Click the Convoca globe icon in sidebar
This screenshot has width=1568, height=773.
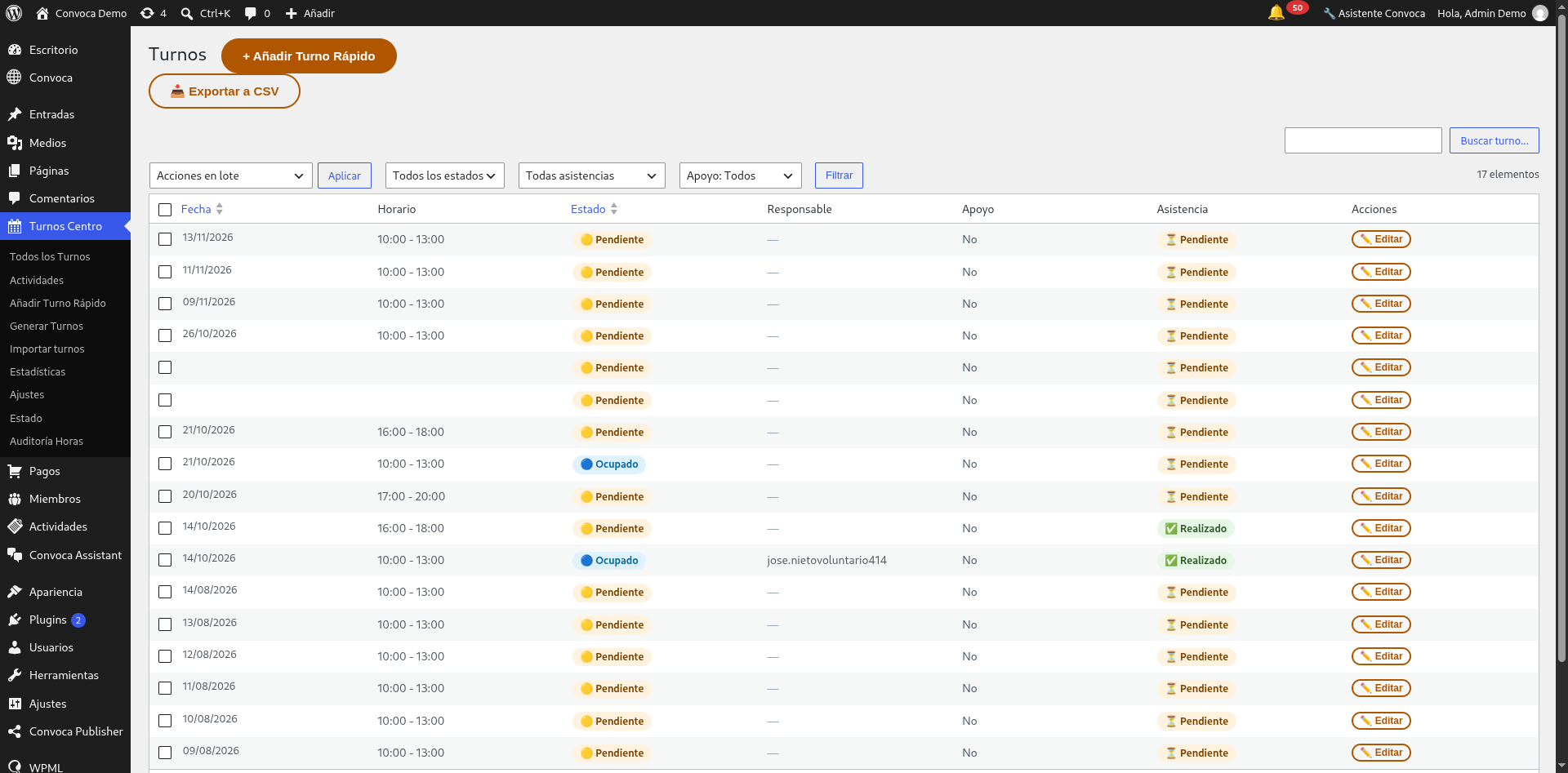(x=15, y=78)
